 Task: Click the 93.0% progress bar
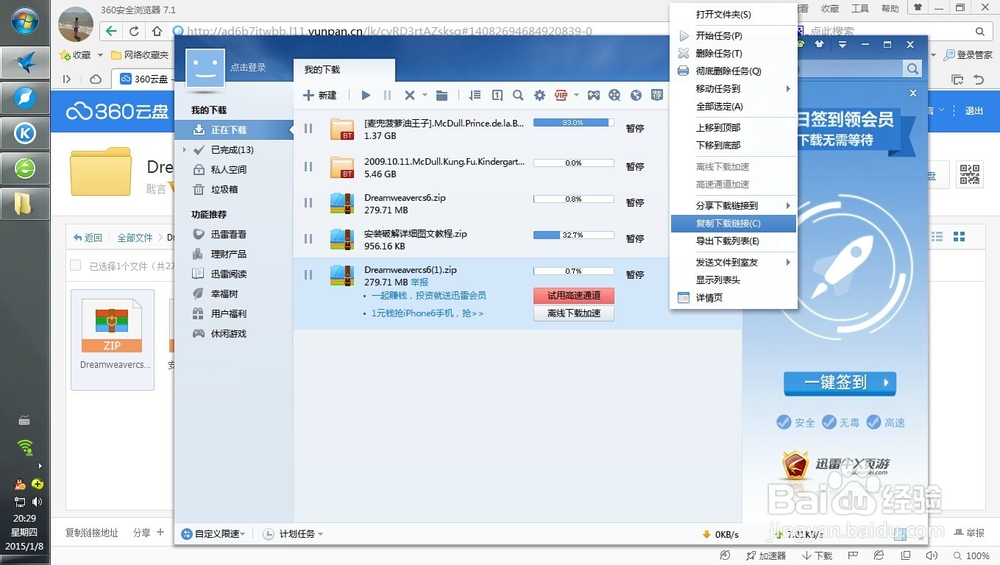click(573, 122)
